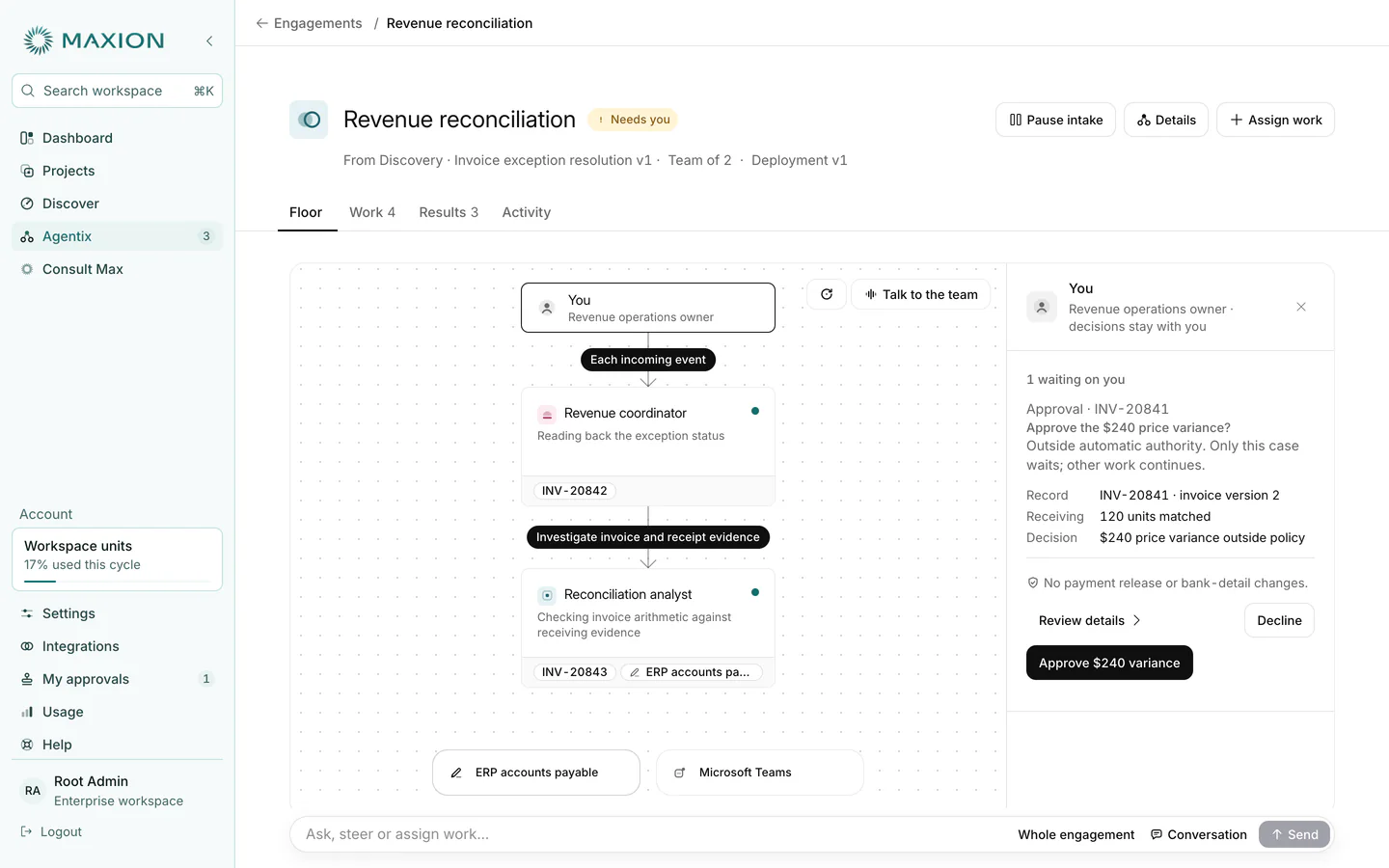This screenshot has height=868, width=1389.
Task: Select the Revenue coordinator card
Action: point(648,447)
